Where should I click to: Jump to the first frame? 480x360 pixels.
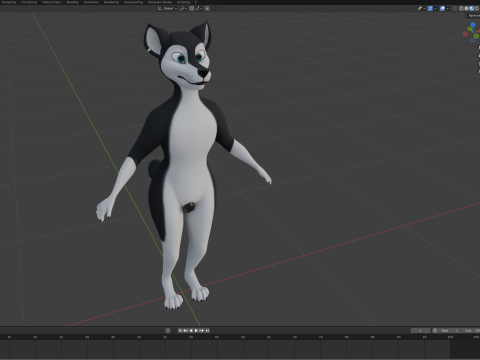pos(180,330)
